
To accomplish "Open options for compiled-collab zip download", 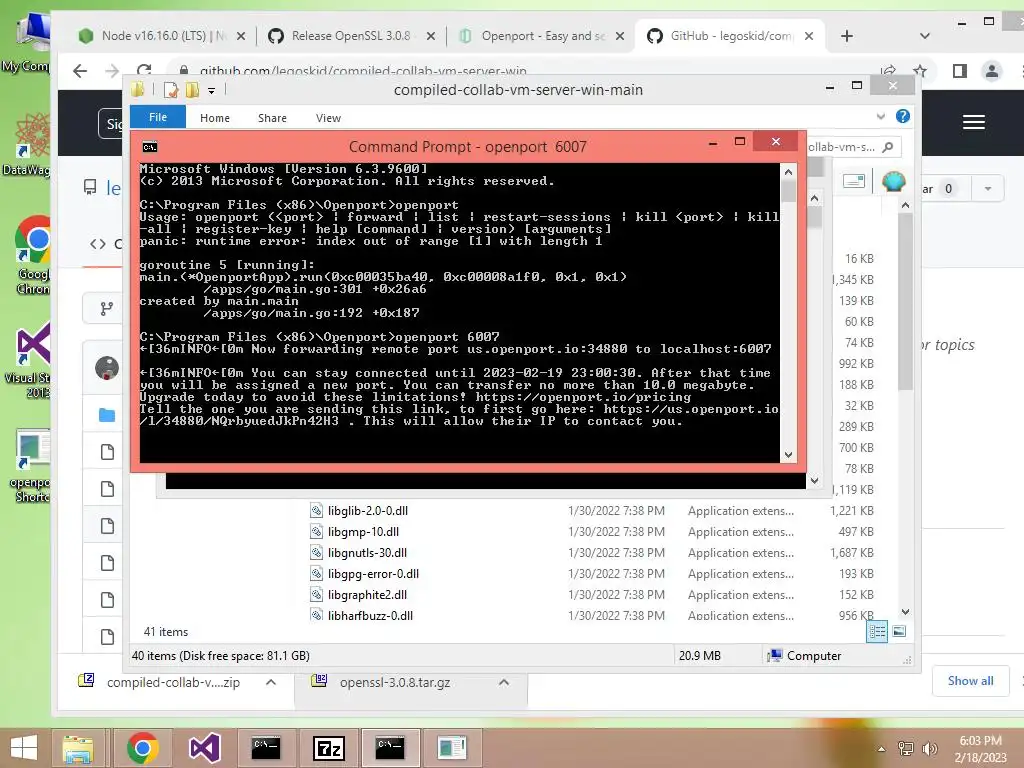I will pos(271,682).
